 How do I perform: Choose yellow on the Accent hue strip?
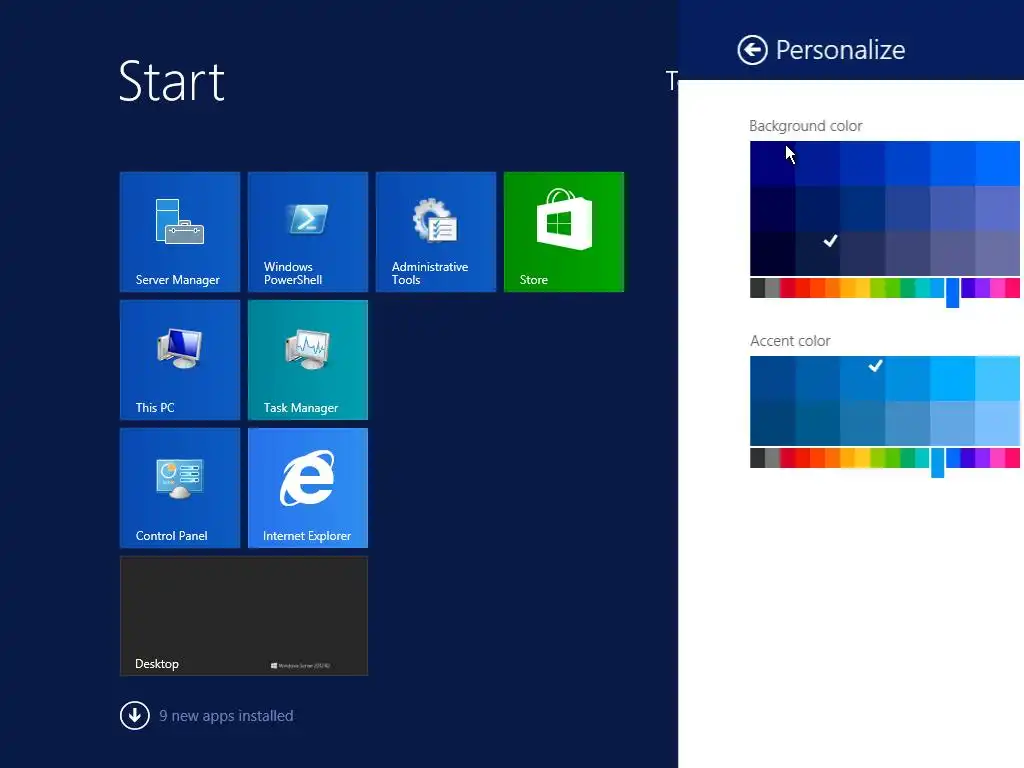pyautogui.click(x=863, y=458)
